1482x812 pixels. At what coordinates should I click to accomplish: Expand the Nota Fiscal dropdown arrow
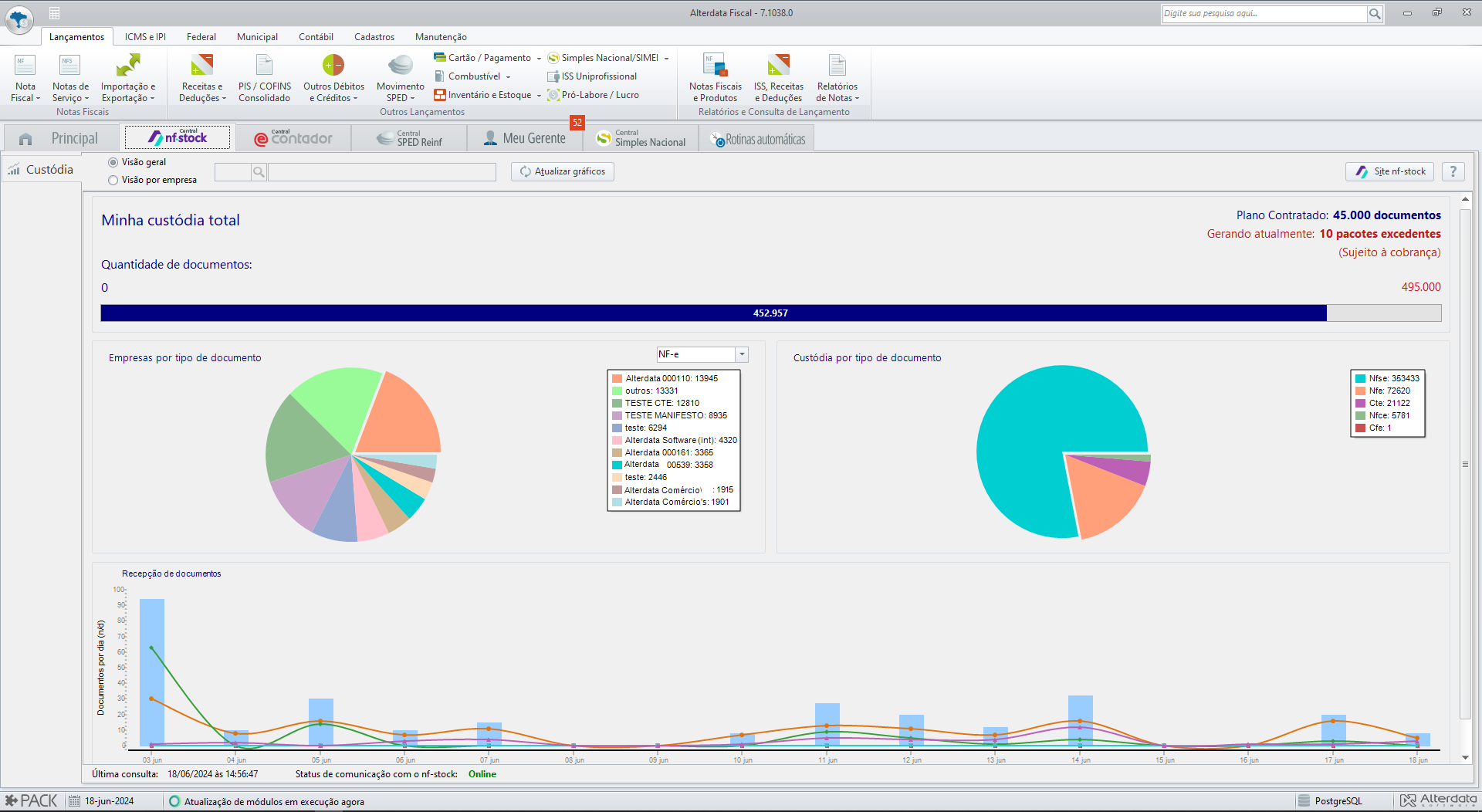pyautogui.click(x=38, y=99)
